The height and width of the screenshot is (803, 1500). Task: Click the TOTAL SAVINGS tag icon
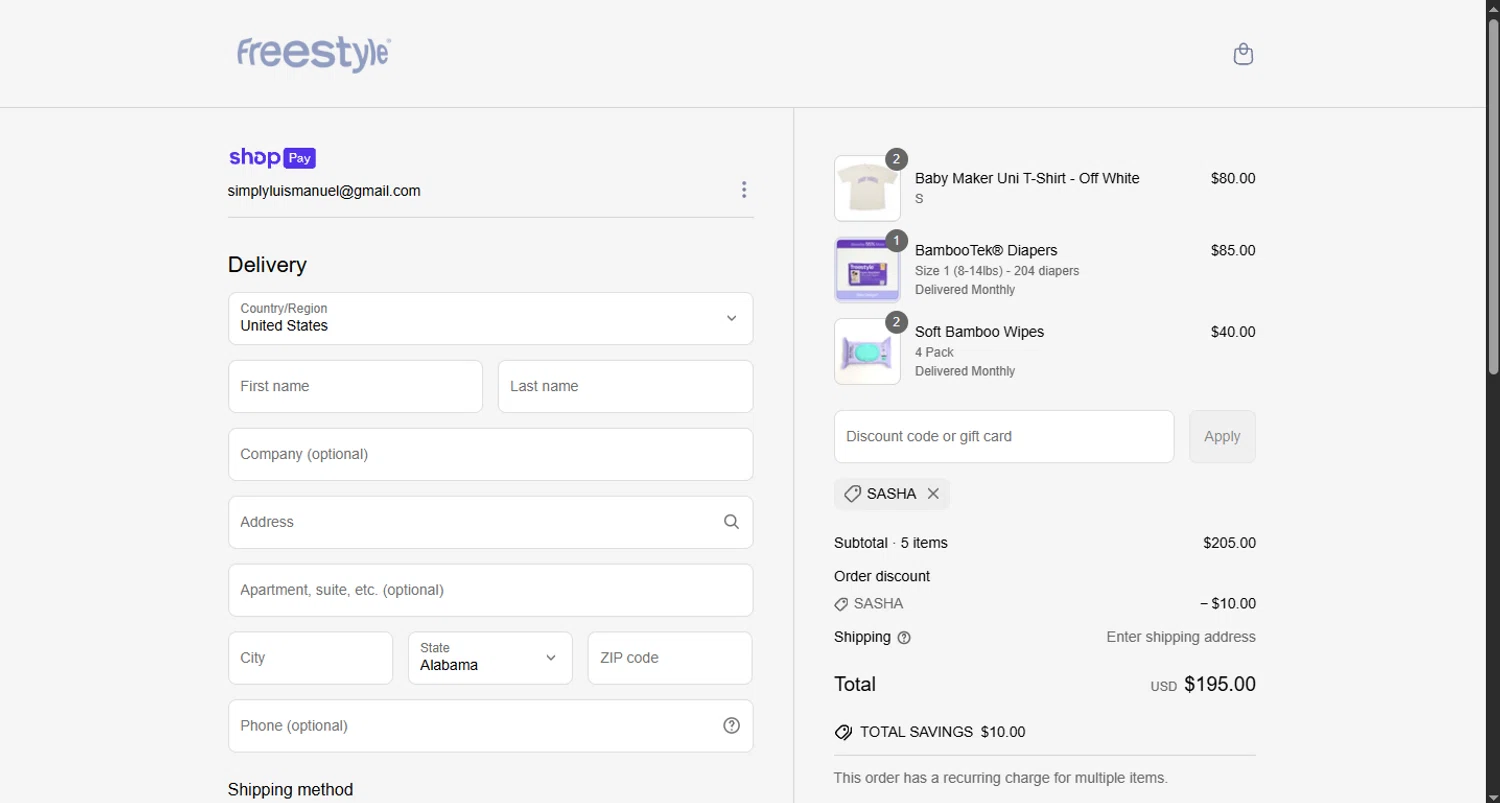pos(843,732)
